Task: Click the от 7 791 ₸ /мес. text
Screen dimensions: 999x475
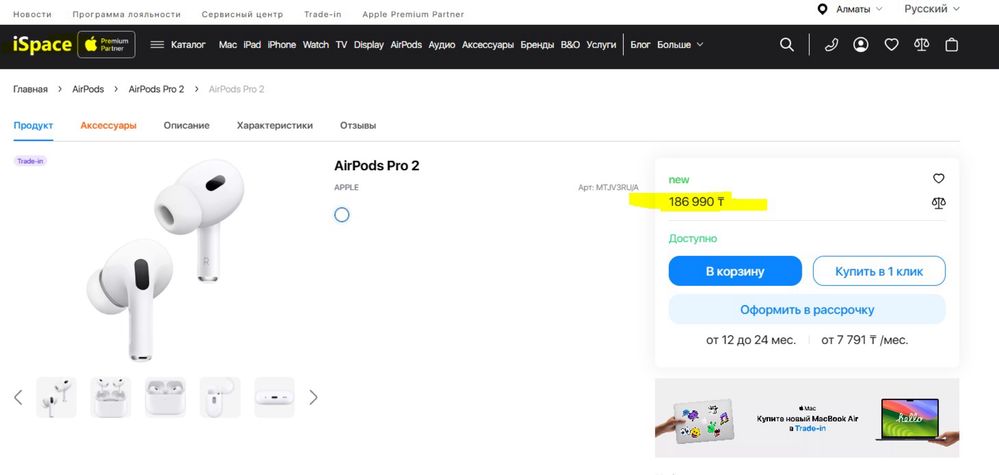Action: click(x=865, y=340)
